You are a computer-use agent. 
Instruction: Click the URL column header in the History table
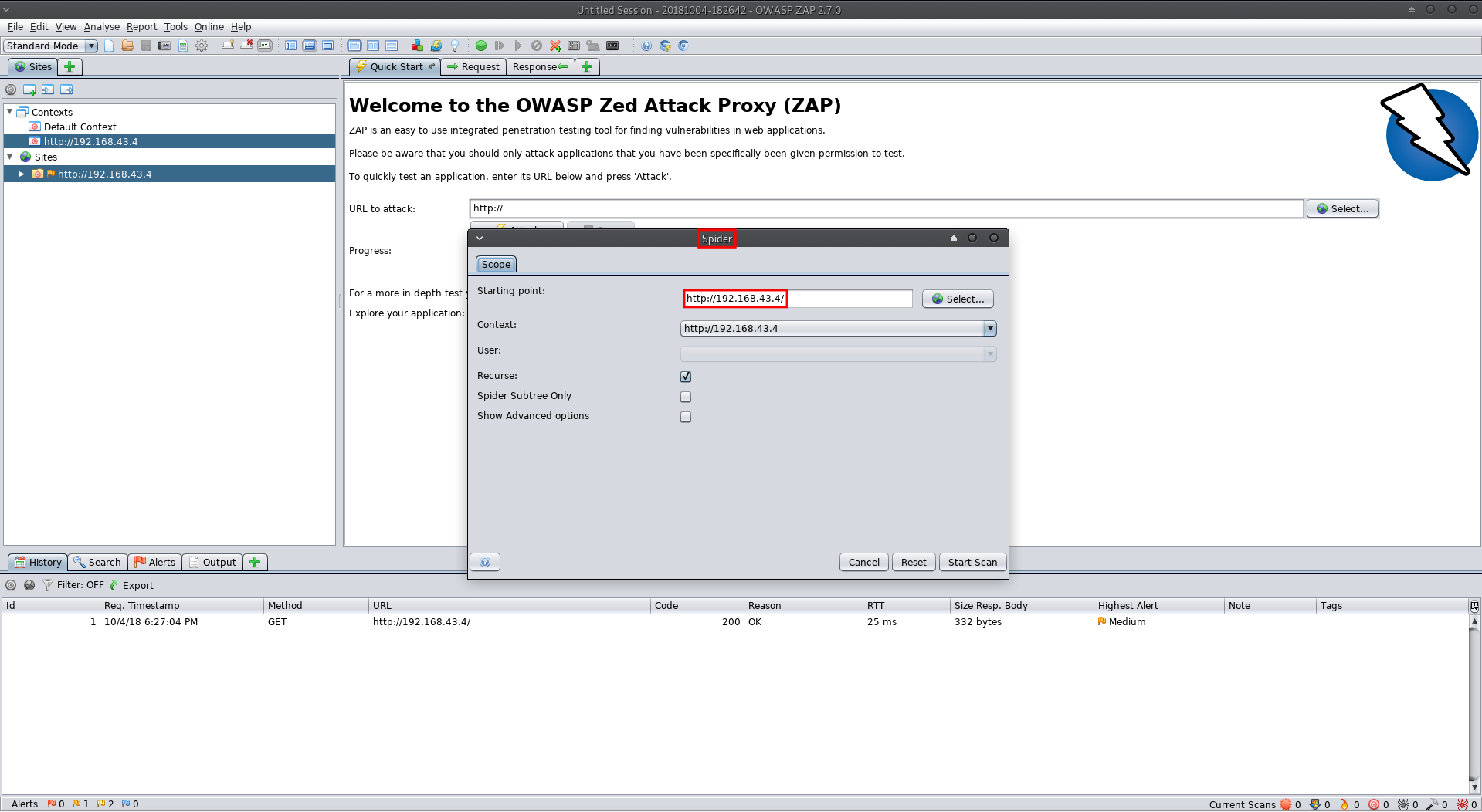(x=509, y=606)
